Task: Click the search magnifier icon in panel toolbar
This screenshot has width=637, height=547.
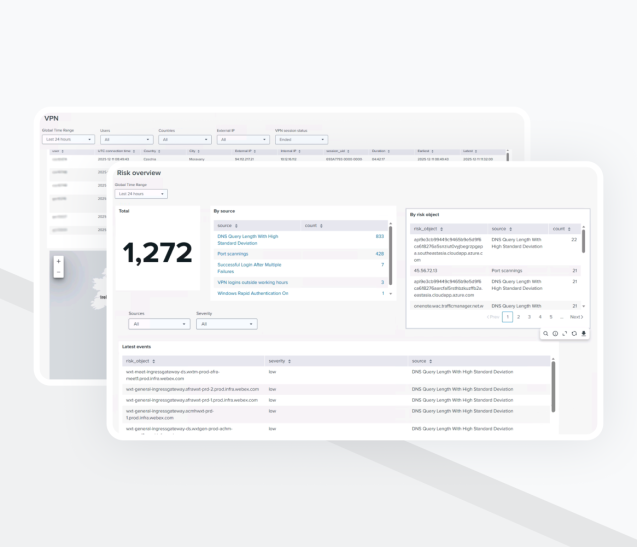Action: pyautogui.click(x=546, y=333)
